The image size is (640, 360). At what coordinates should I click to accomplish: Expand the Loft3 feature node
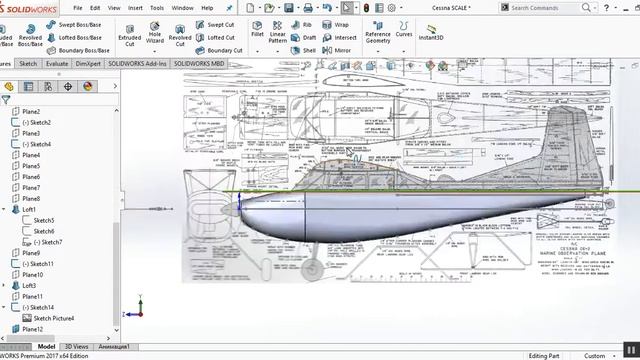4,285
